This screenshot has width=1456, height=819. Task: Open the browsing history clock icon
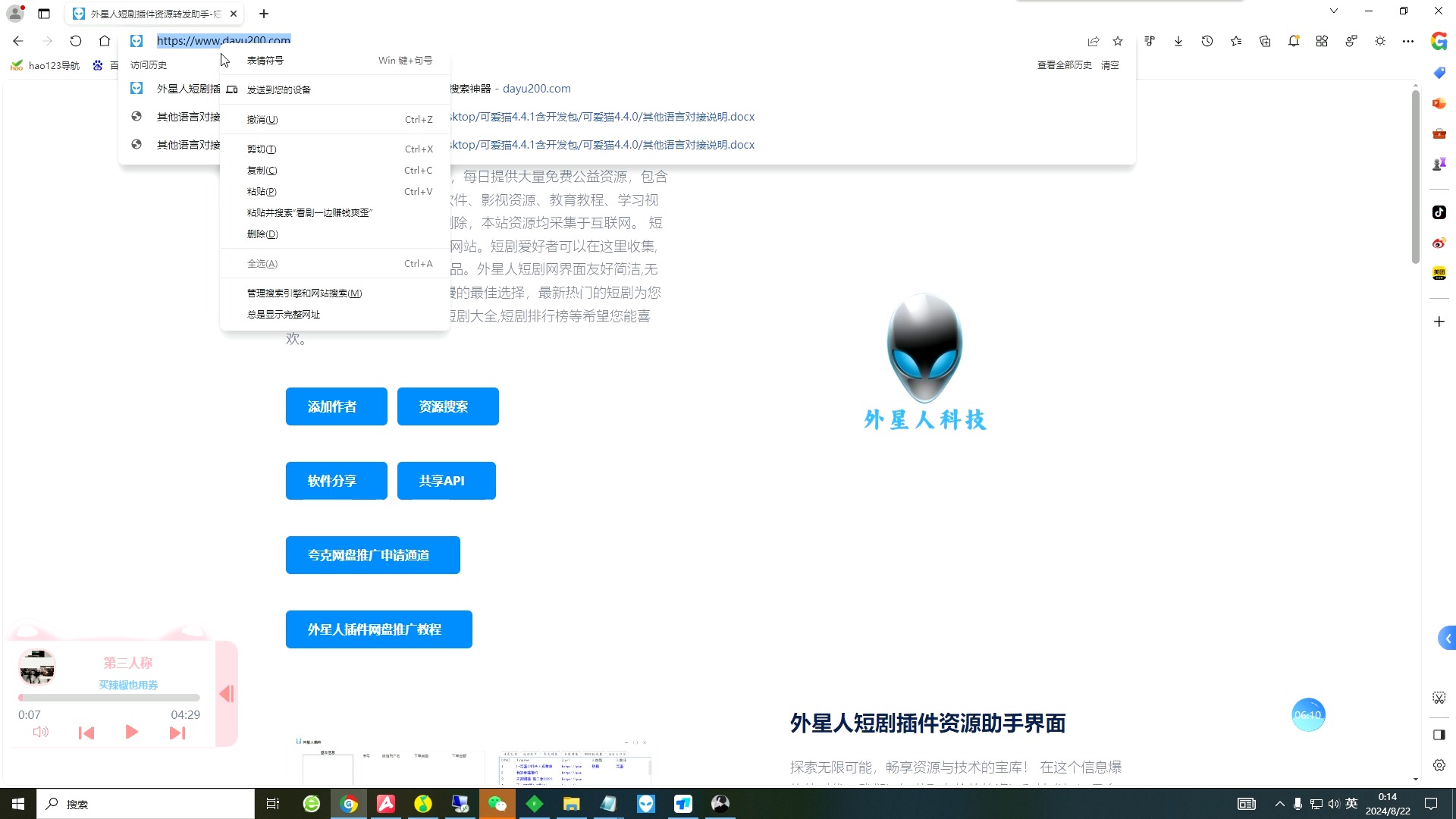pos(1207,41)
